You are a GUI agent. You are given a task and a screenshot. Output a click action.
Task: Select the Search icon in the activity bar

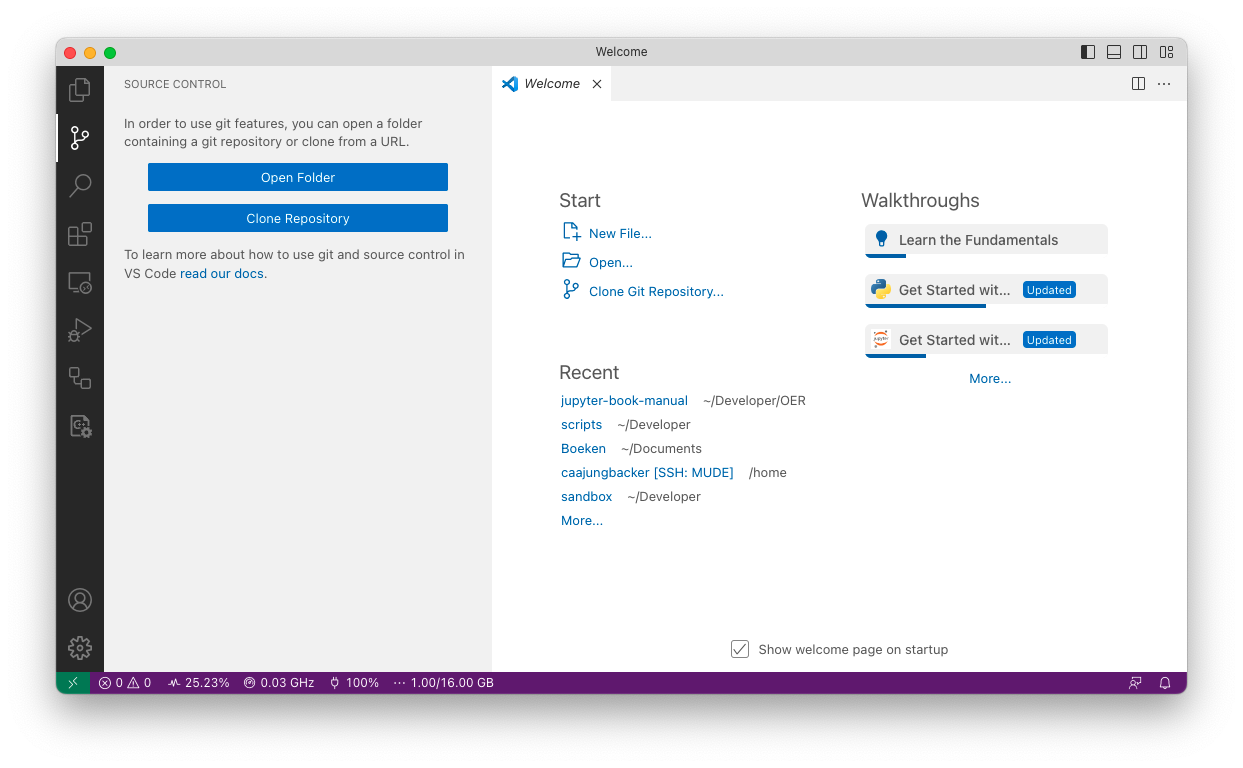(79, 186)
